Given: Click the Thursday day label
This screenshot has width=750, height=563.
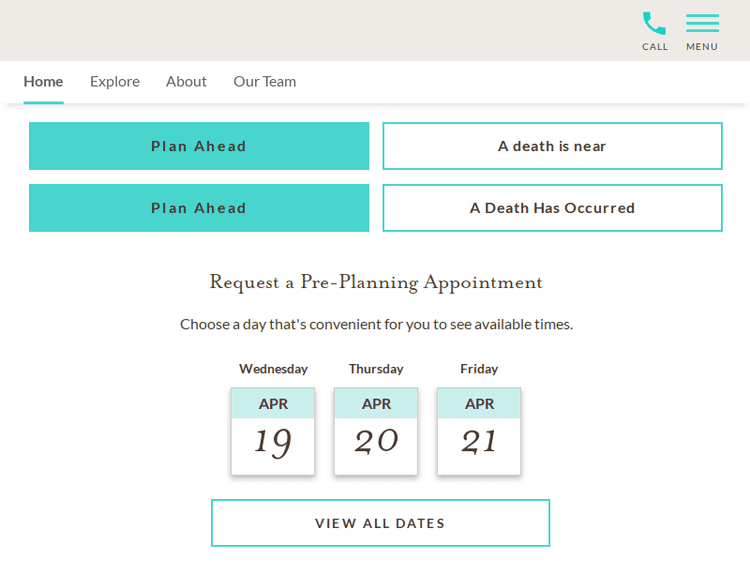Looking at the screenshot, I should point(376,369).
